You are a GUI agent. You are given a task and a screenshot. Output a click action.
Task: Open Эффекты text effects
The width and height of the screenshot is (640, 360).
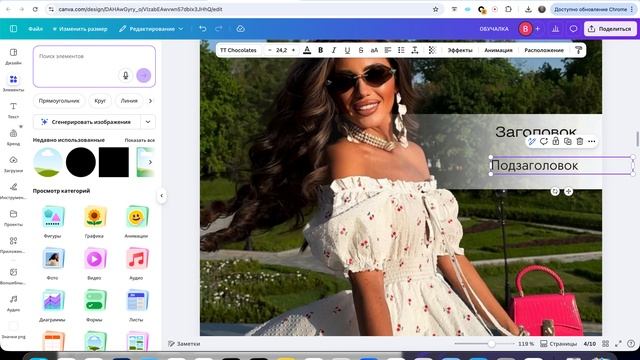click(x=460, y=50)
